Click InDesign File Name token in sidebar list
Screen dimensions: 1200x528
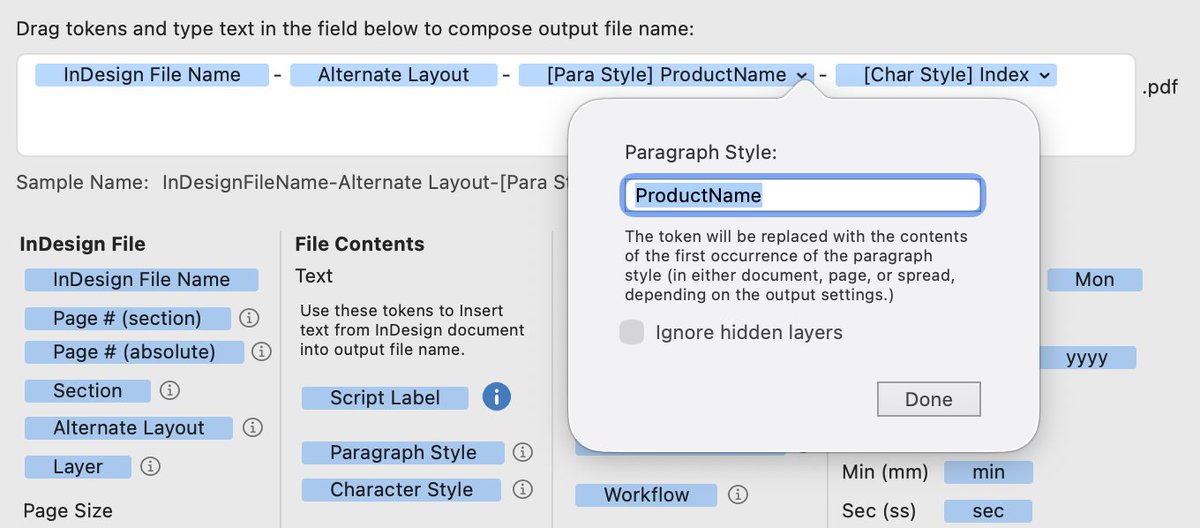141,280
